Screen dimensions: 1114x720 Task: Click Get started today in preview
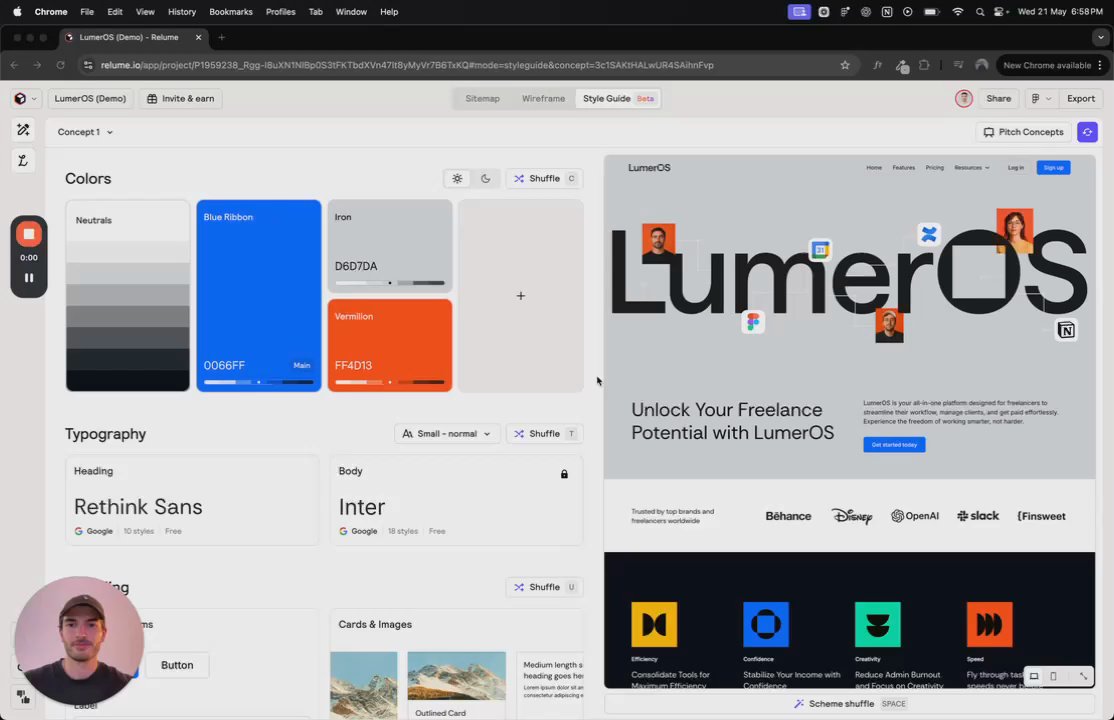894,445
